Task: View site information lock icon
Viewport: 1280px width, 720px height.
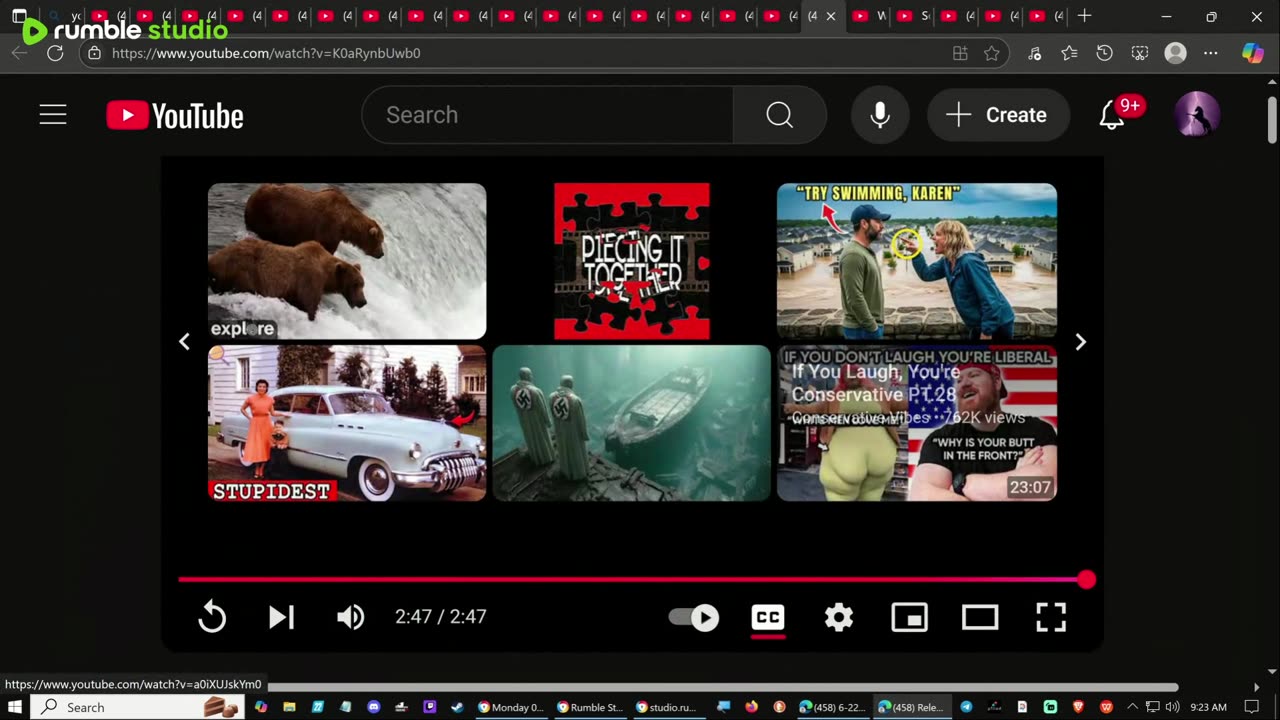Action: (94, 53)
